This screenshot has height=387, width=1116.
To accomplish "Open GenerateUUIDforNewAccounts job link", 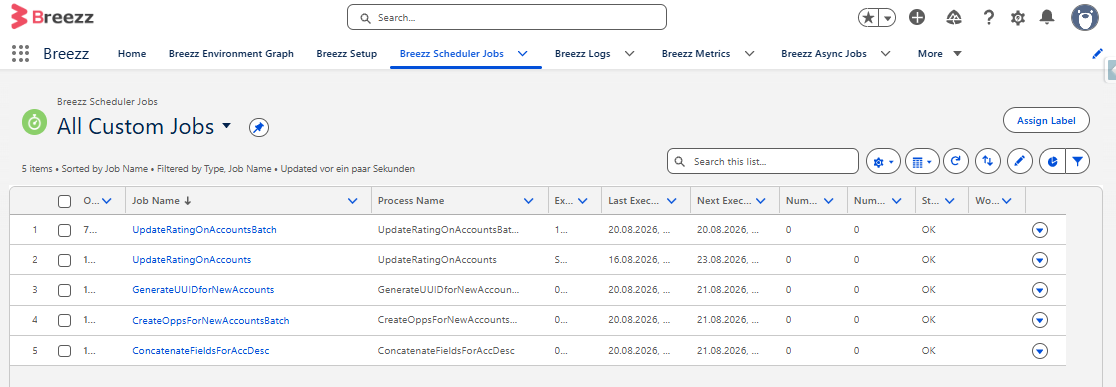I will tap(203, 290).
